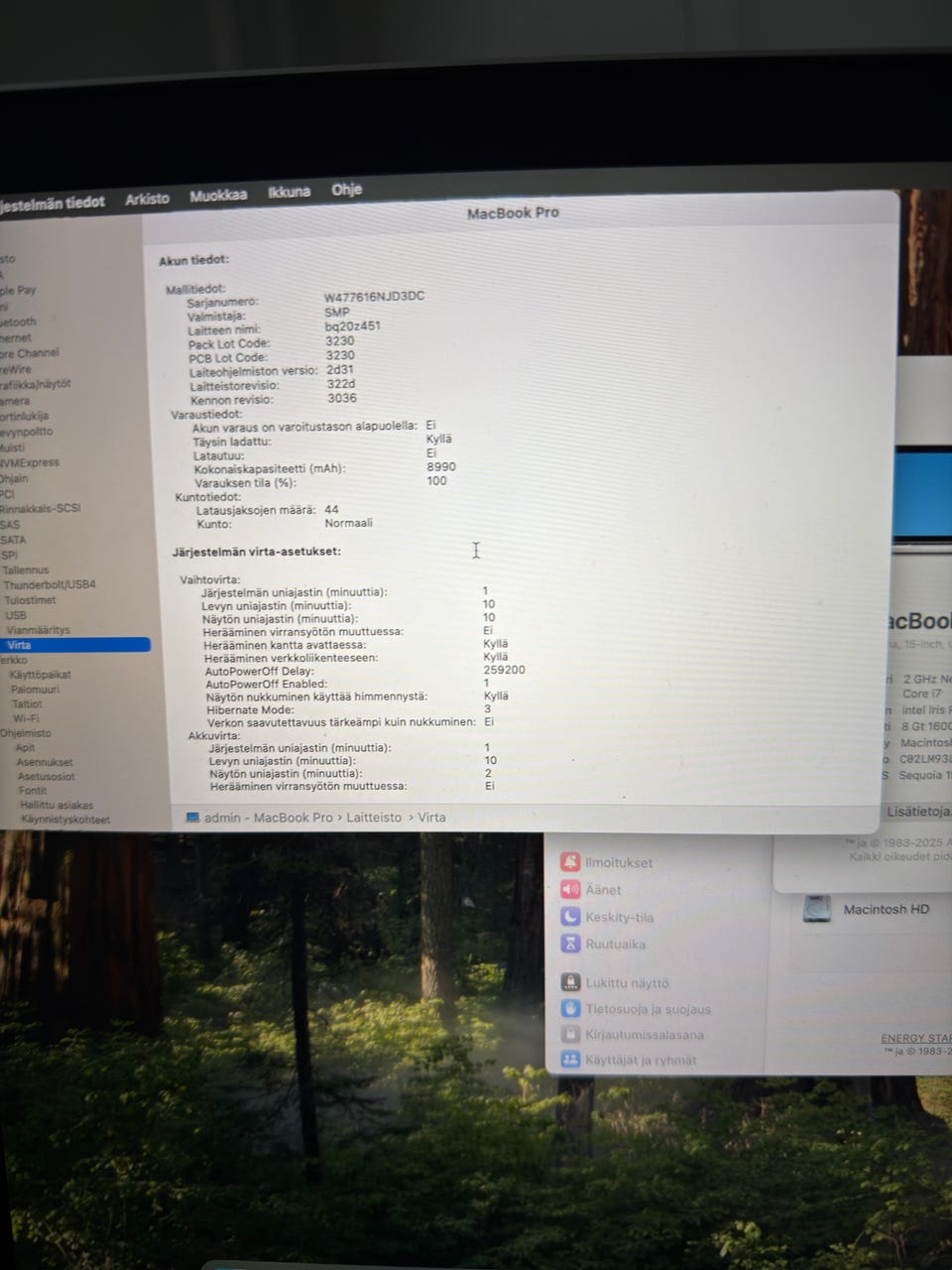
Task: Select Vianmääritys in the sidebar
Action: [38, 630]
